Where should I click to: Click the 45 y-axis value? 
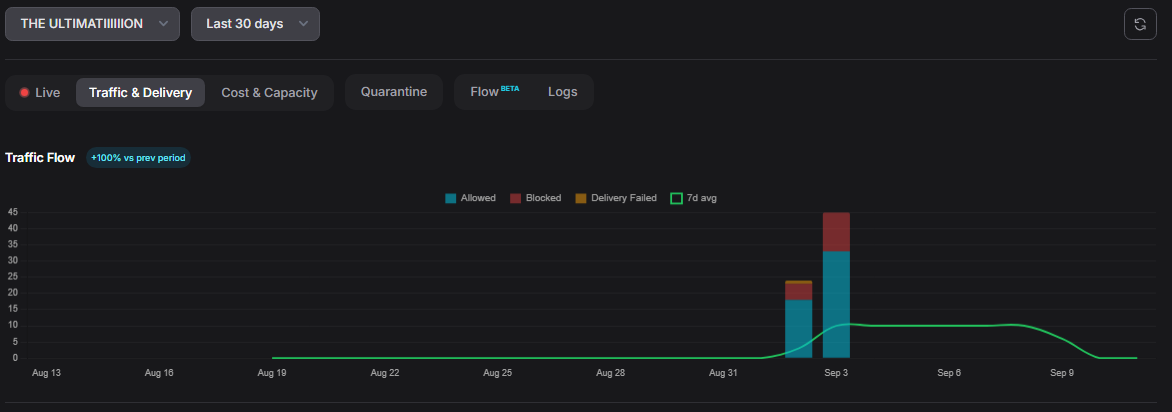pyautogui.click(x=13, y=212)
